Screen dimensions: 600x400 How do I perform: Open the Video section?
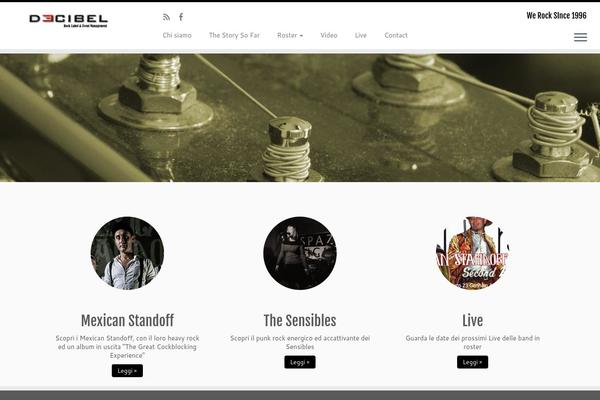pyautogui.click(x=329, y=35)
